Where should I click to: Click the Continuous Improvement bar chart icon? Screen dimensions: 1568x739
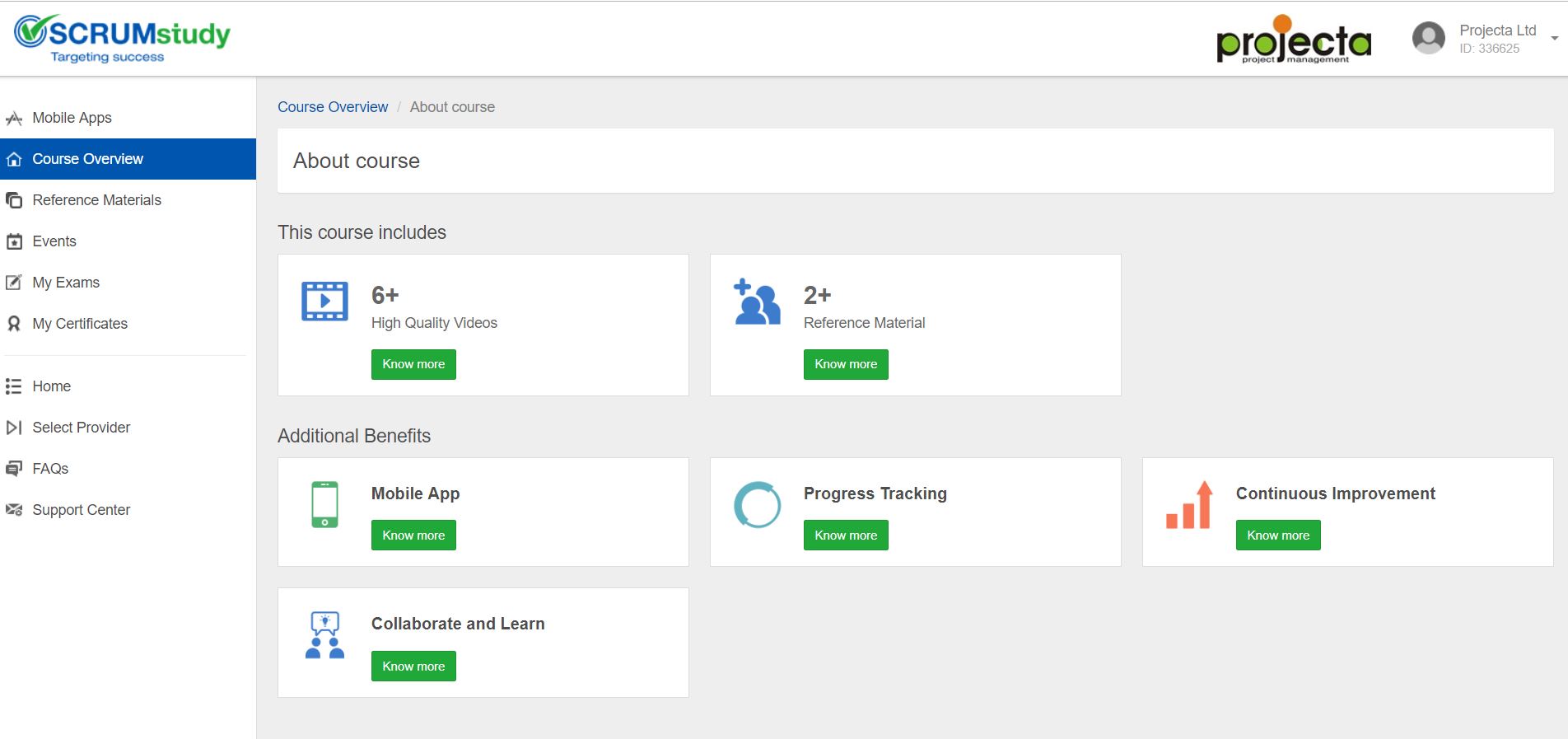pos(1189,504)
